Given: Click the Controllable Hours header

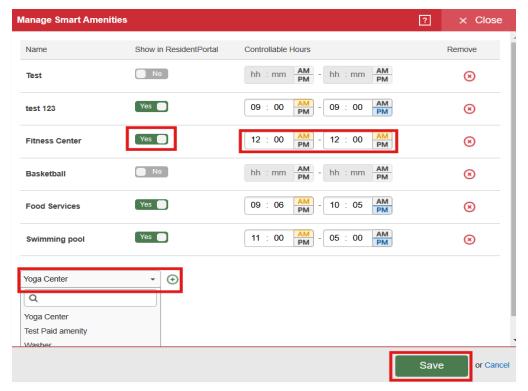Looking at the screenshot, I should click(x=277, y=50).
